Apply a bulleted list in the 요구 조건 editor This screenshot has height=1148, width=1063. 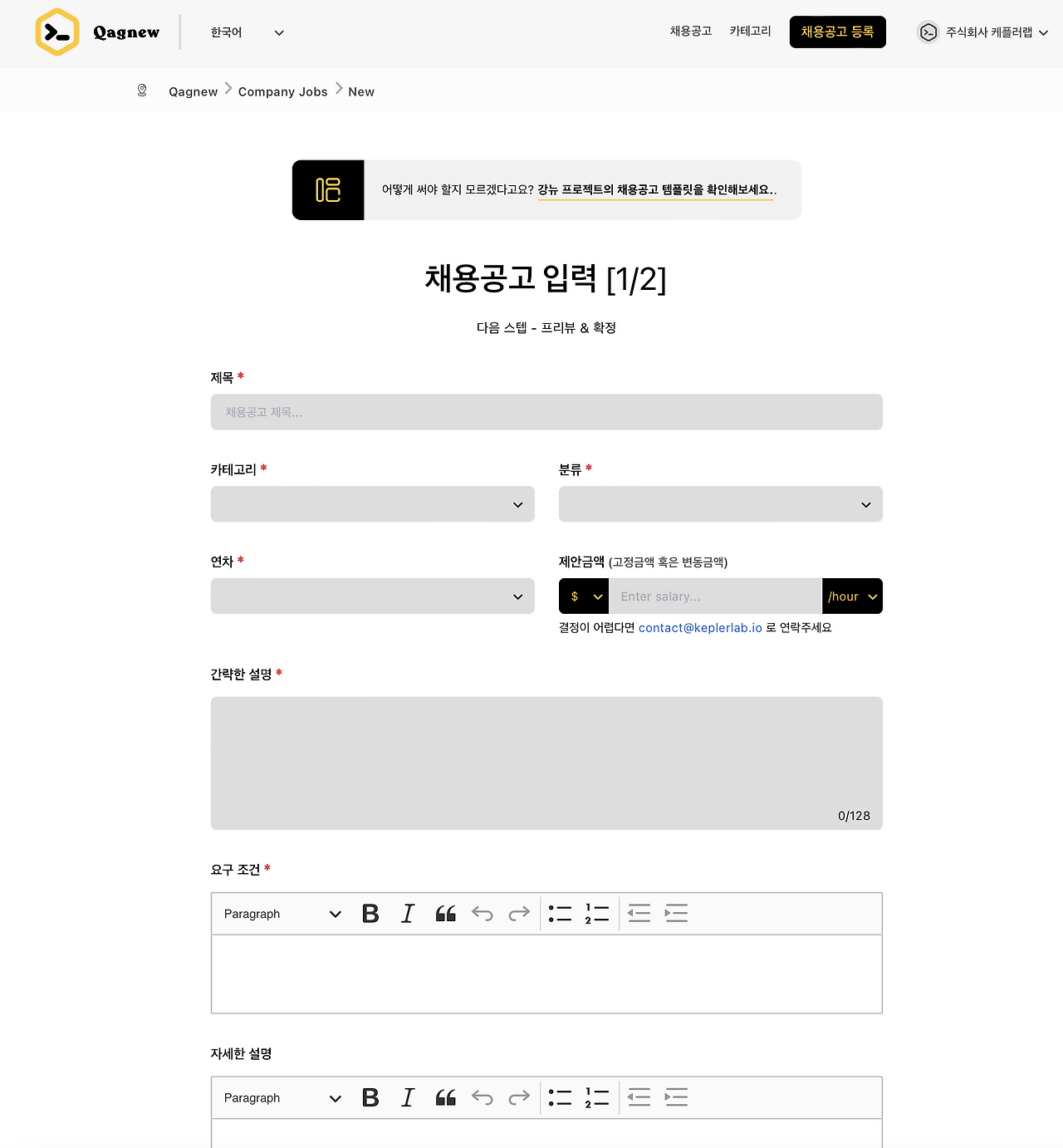pyautogui.click(x=560, y=913)
